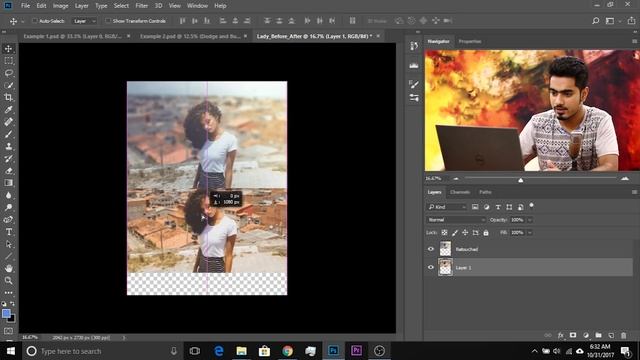Create a new layer
The height and width of the screenshot is (360, 640).
tap(611, 335)
